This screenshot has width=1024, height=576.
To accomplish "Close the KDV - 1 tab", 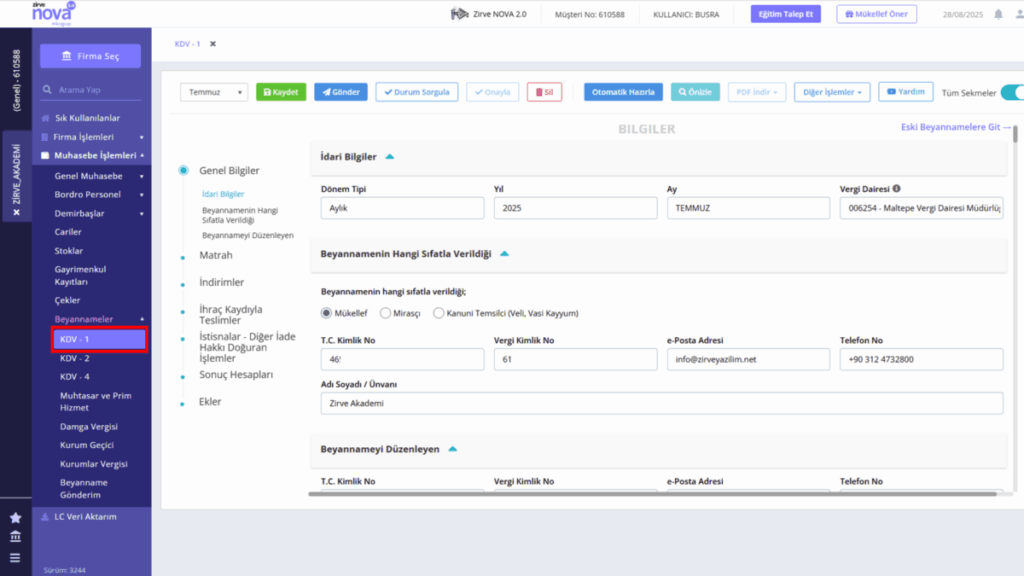I will pyautogui.click(x=213, y=44).
